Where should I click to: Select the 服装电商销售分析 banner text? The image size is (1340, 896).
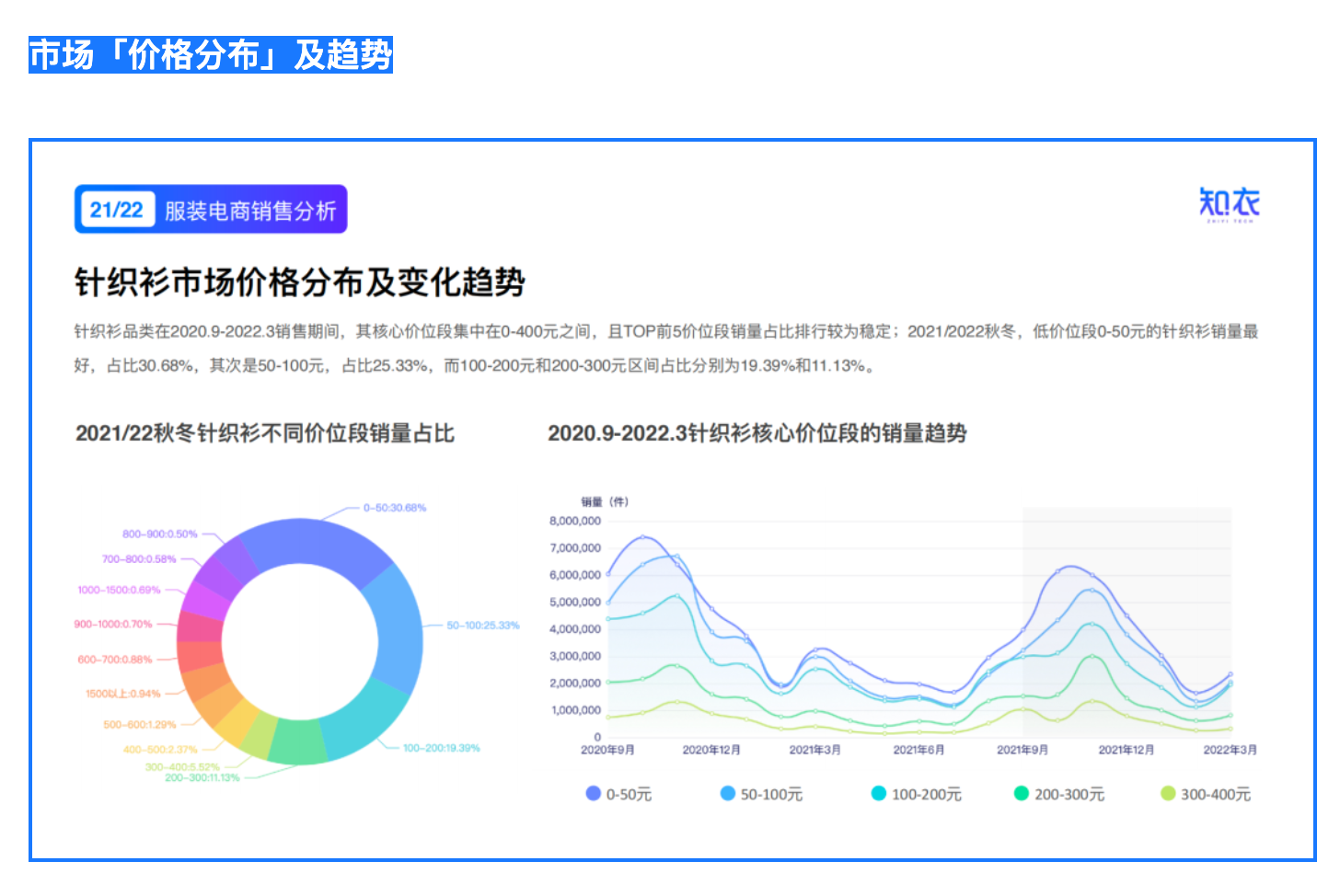tap(250, 211)
